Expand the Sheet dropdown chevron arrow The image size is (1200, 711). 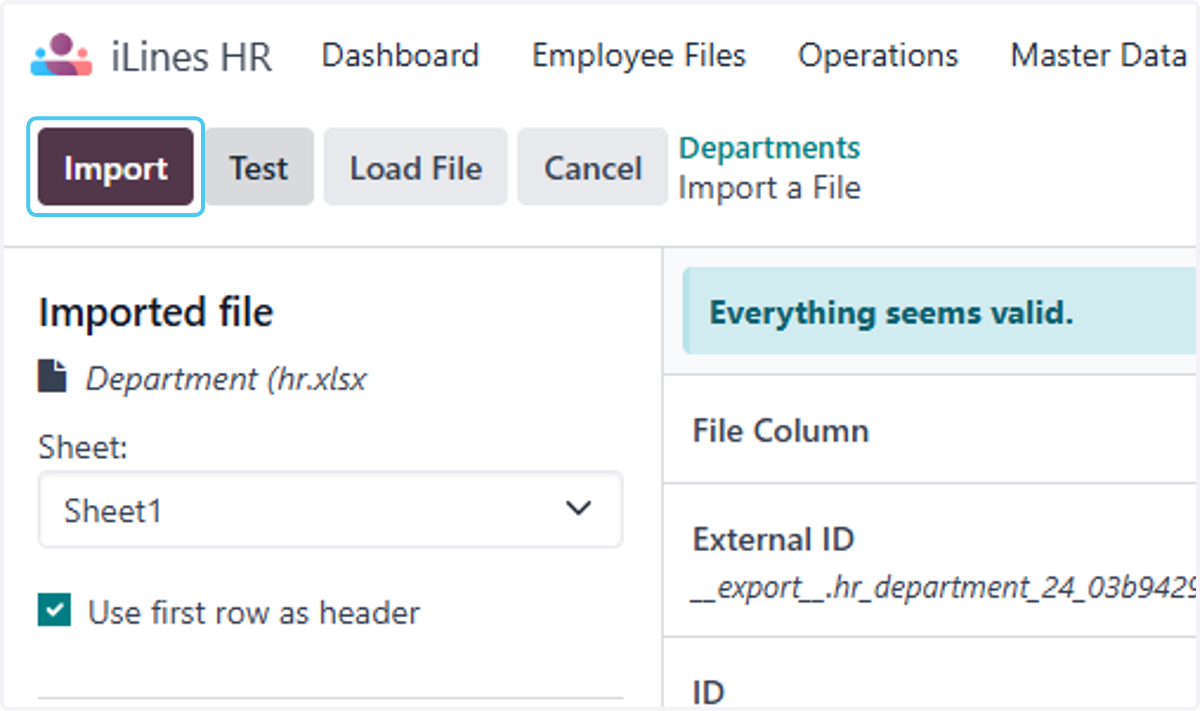[x=578, y=509]
